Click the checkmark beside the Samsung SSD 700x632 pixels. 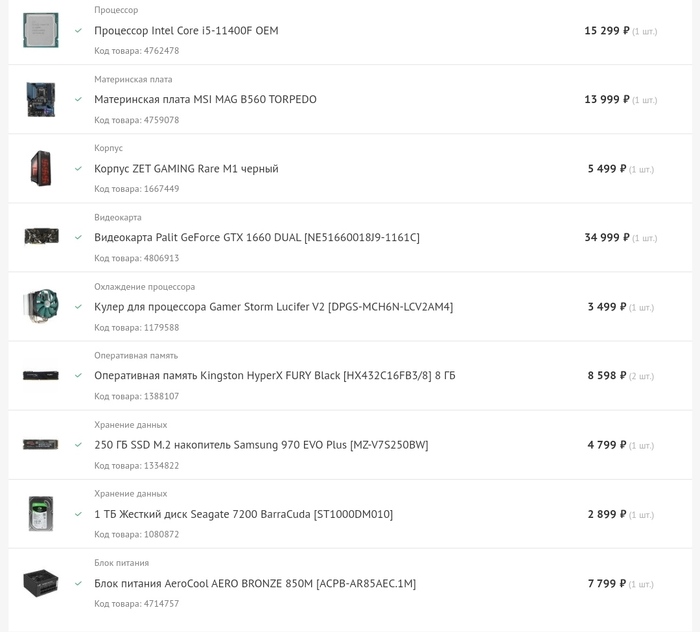(78, 444)
